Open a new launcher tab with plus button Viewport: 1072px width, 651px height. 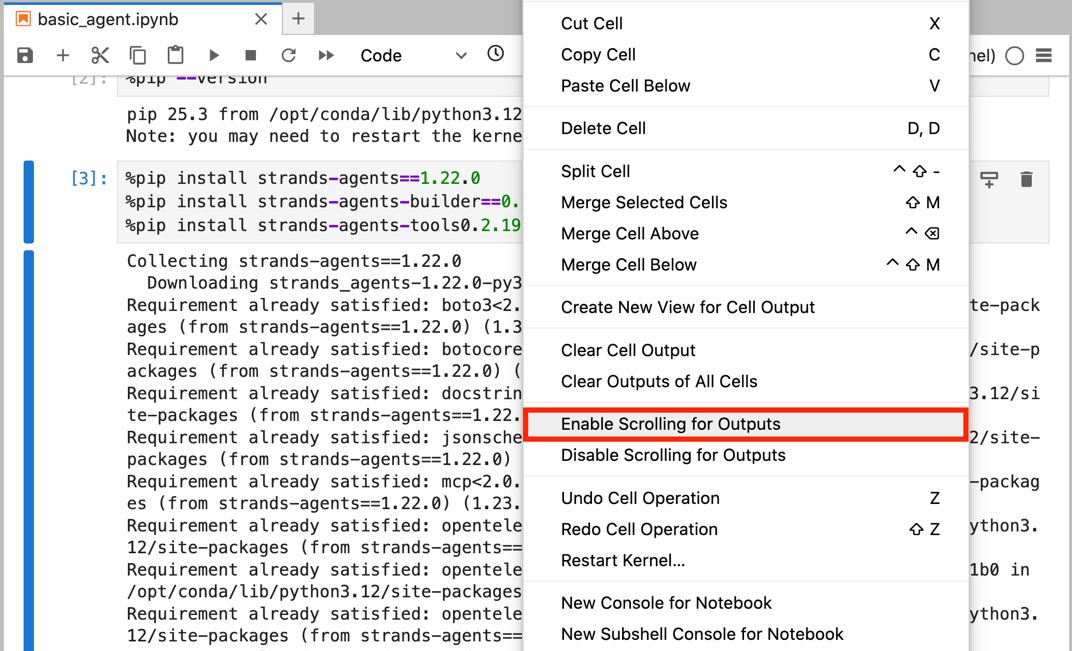tap(298, 18)
